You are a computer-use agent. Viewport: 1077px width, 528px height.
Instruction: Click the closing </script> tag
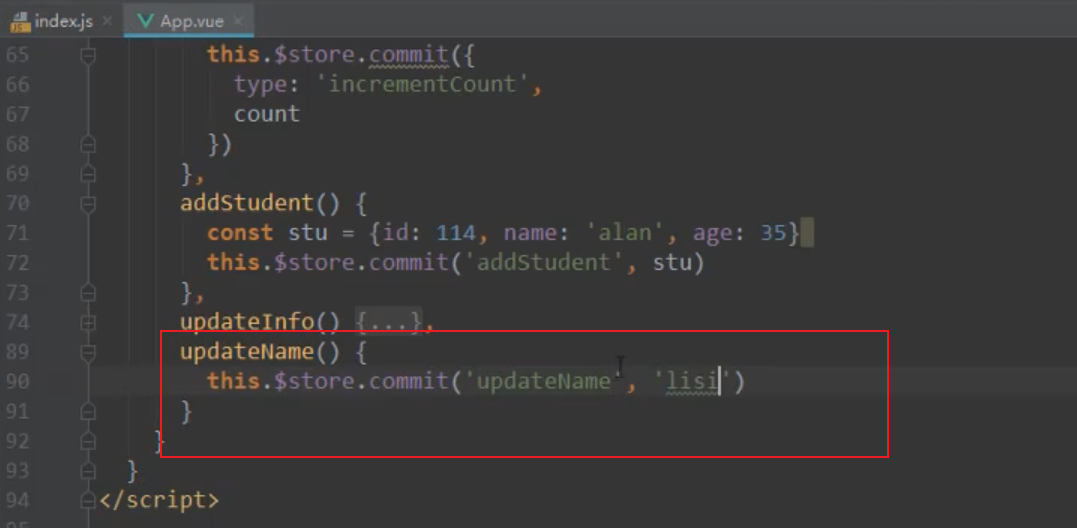[x=159, y=501]
